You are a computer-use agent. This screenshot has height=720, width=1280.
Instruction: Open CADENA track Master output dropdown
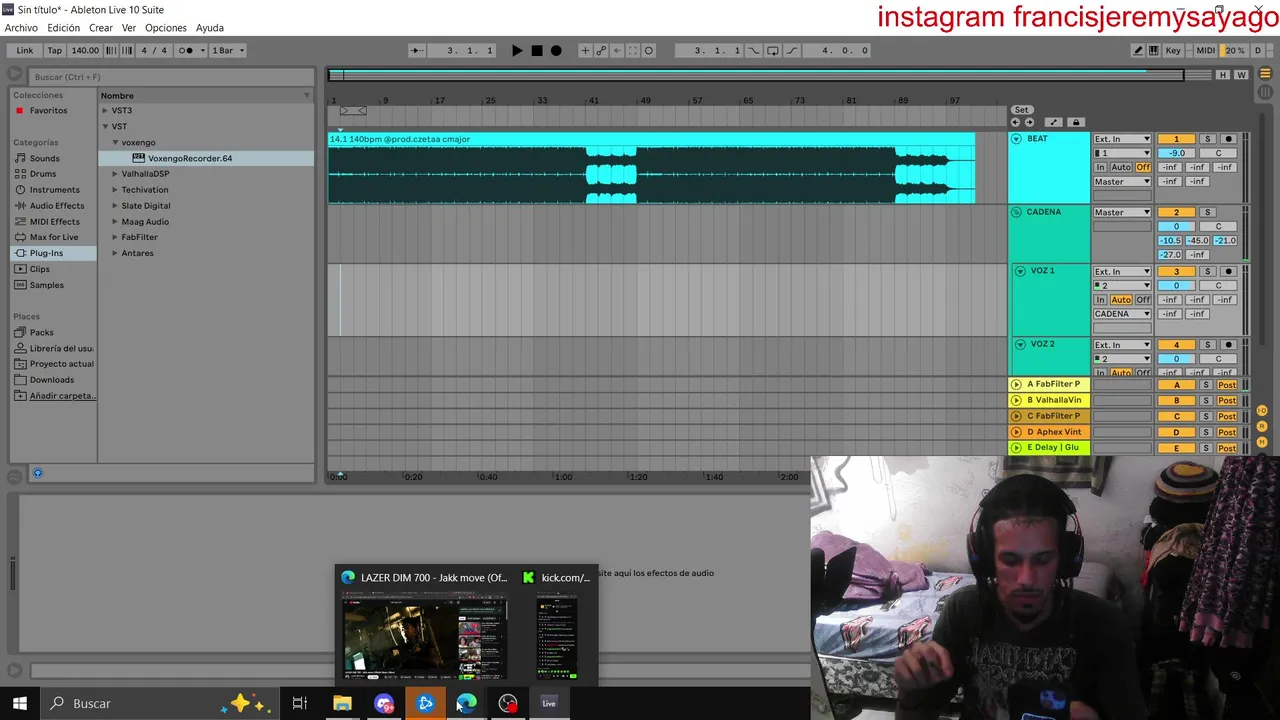click(1122, 212)
